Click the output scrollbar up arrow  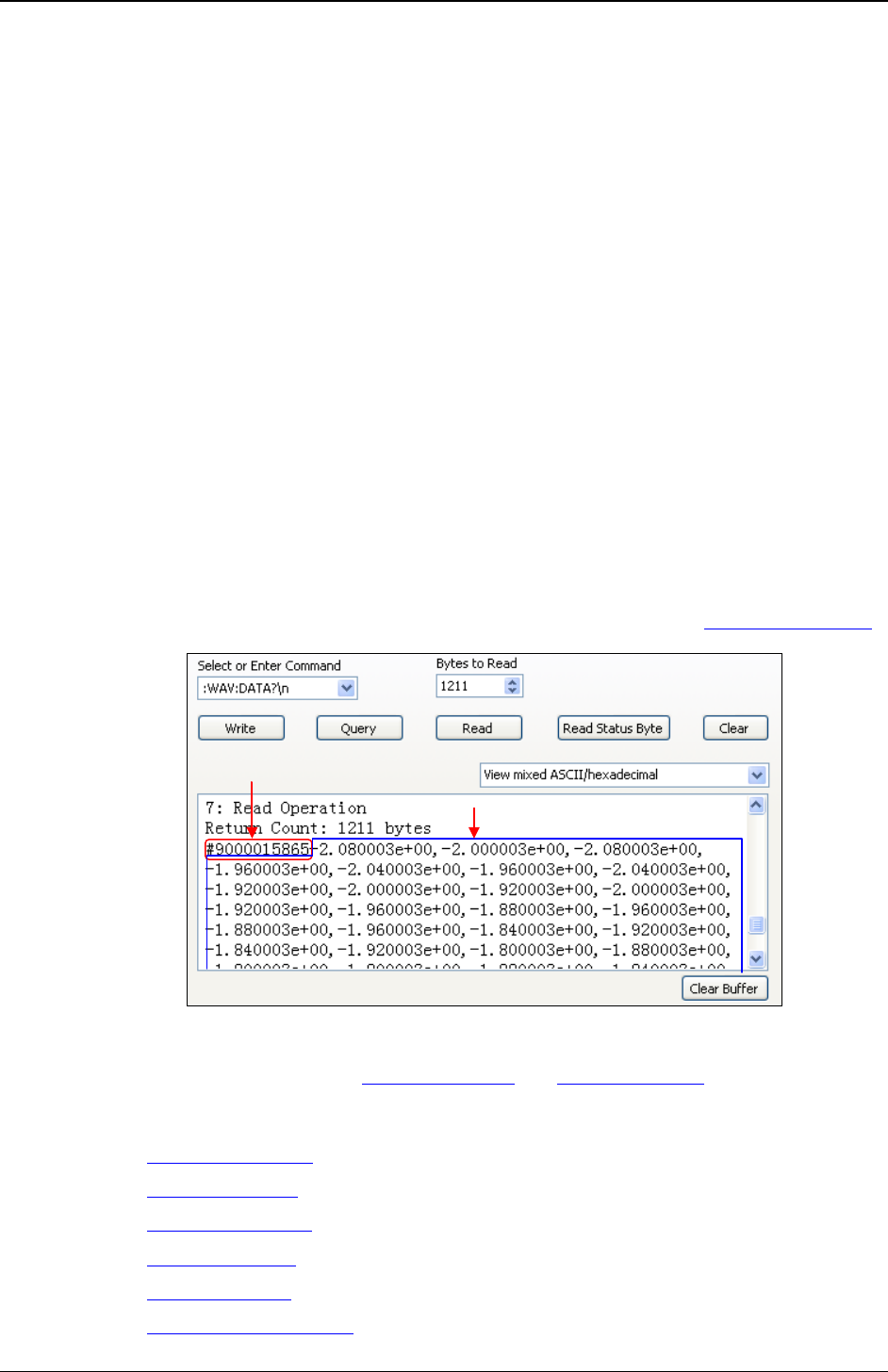(756, 806)
